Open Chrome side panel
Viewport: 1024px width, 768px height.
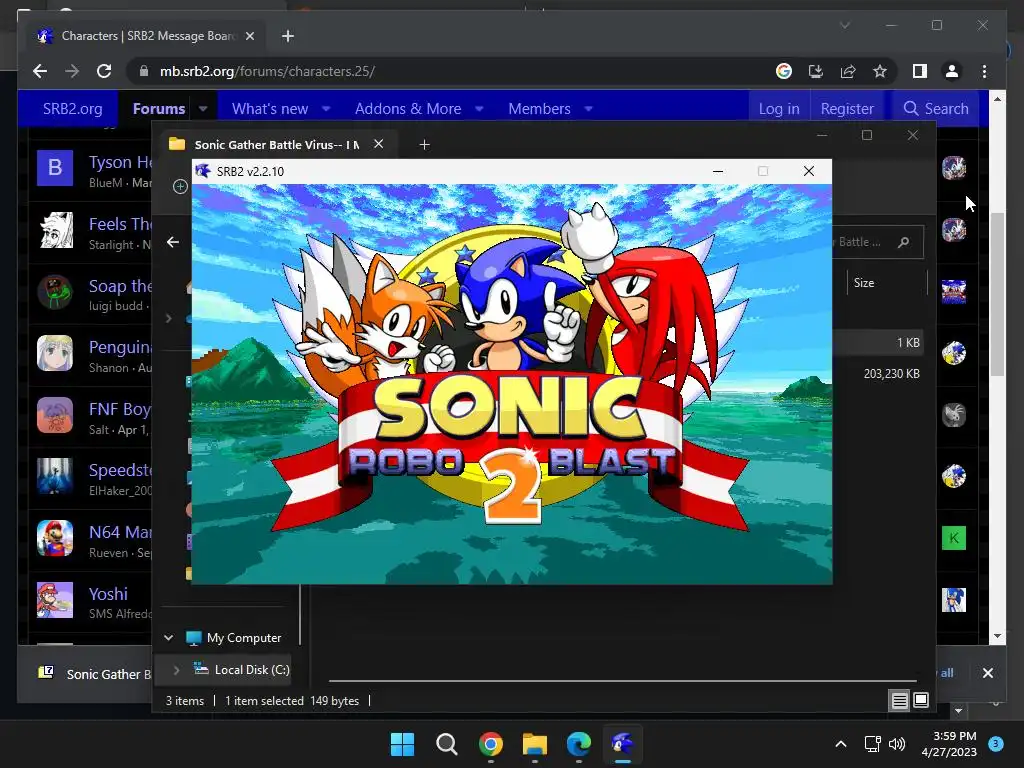pyautogui.click(x=920, y=71)
